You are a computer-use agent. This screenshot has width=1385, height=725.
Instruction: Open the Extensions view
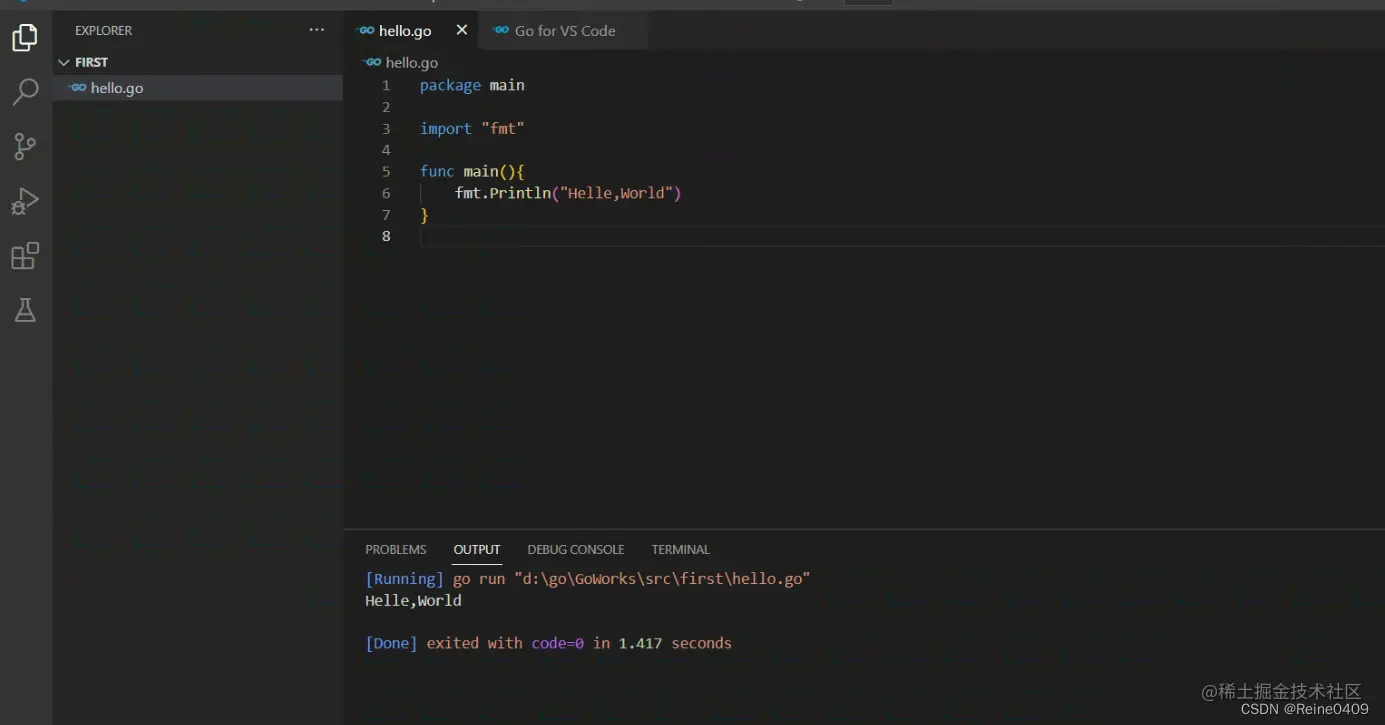[25, 256]
